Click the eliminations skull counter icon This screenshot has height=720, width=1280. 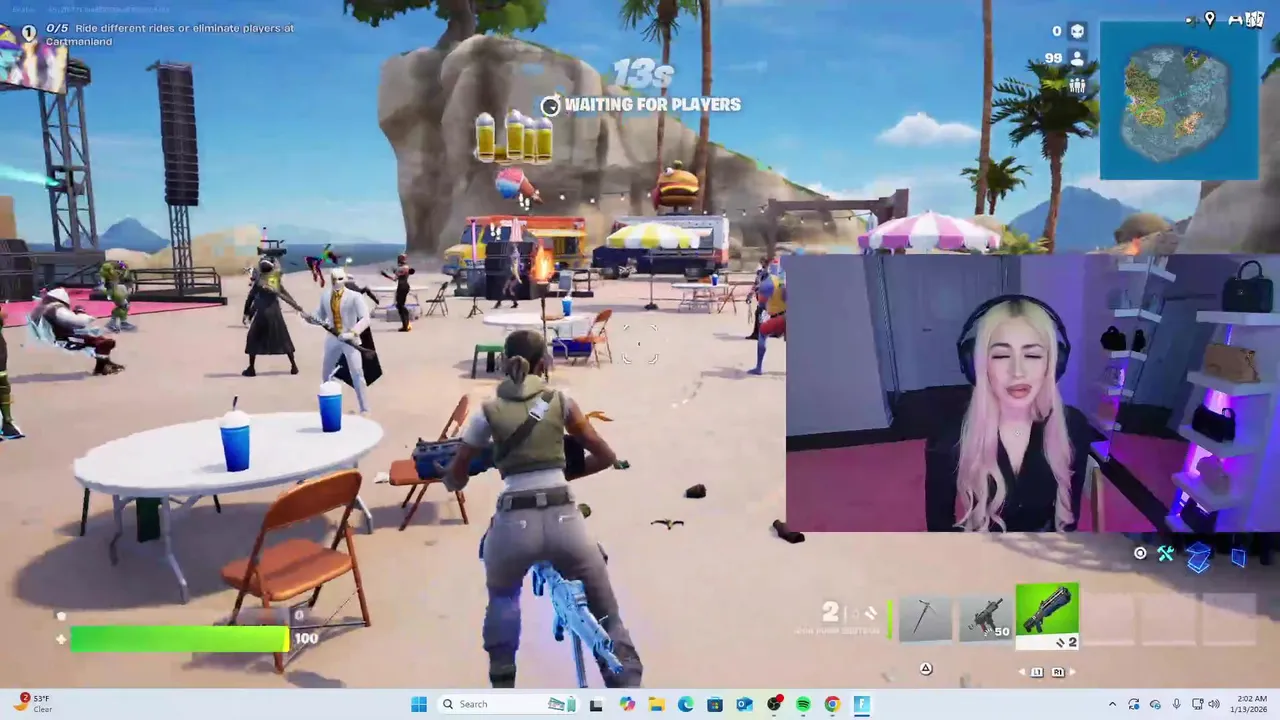1077,32
